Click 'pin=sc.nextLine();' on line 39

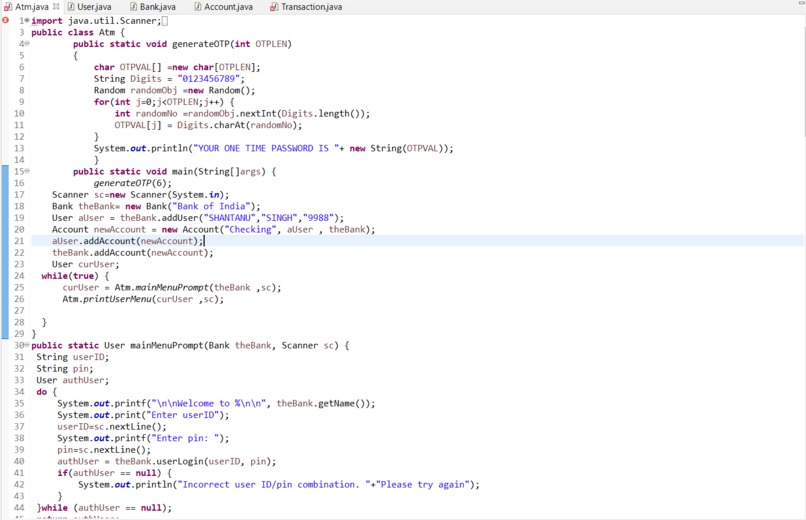(104, 450)
